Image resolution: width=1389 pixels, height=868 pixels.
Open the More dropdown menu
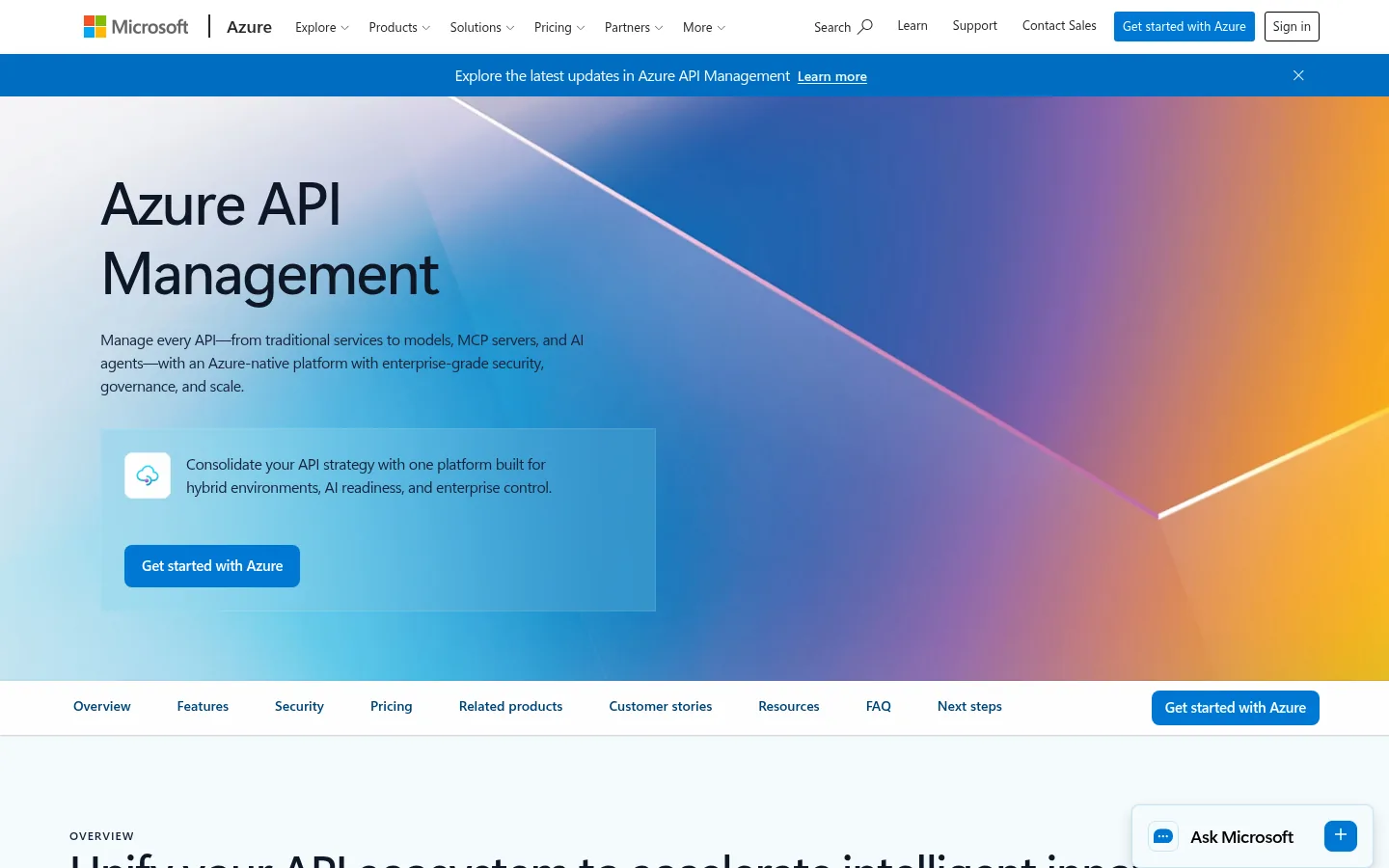704,27
